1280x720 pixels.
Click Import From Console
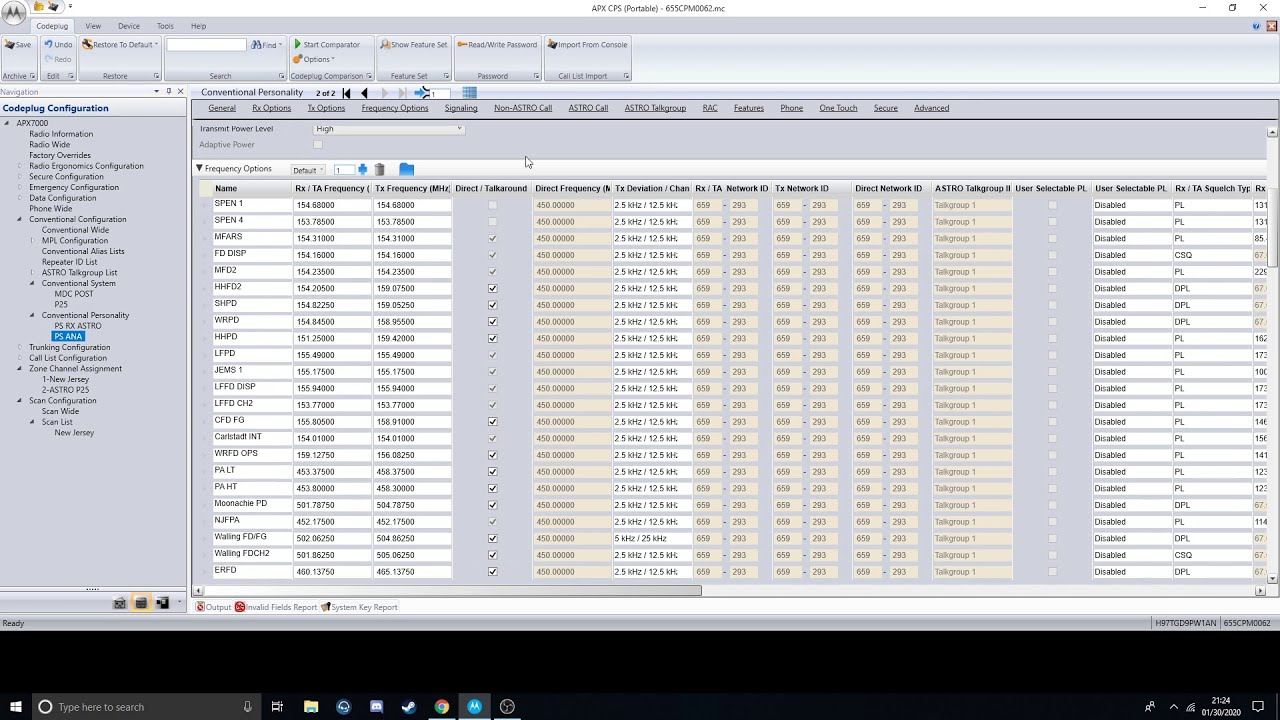click(587, 45)
